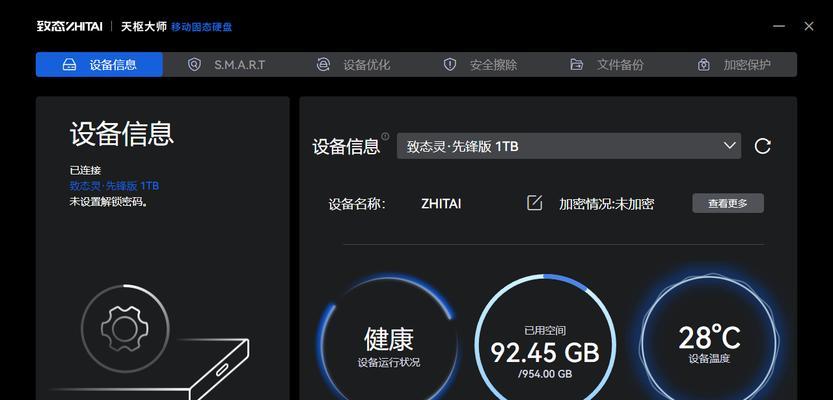Click the 天枢大师 title text
Viewport: 833px width, 400px height.
pyautogui.click(x=143, y=26)
